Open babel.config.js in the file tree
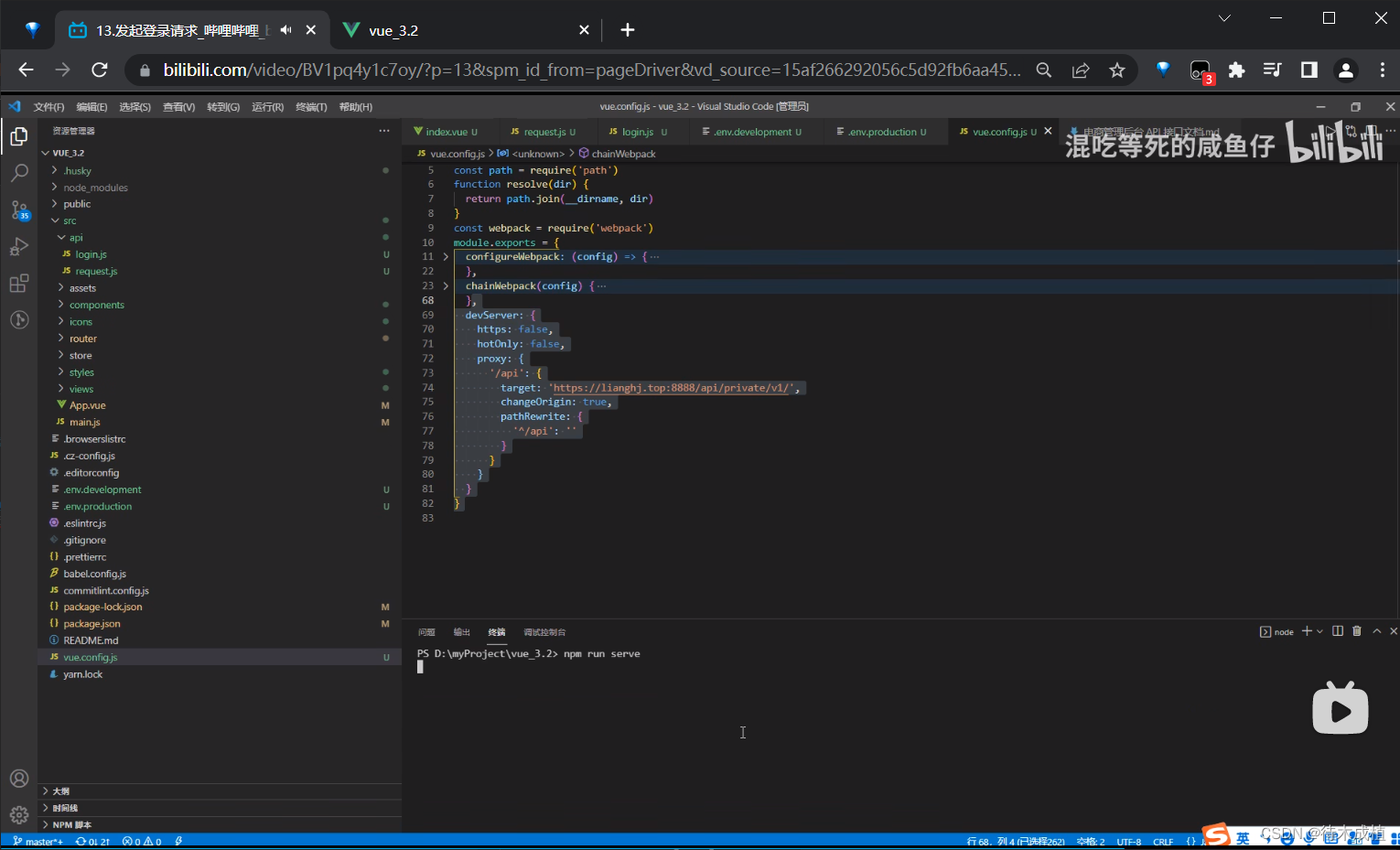 95,574
